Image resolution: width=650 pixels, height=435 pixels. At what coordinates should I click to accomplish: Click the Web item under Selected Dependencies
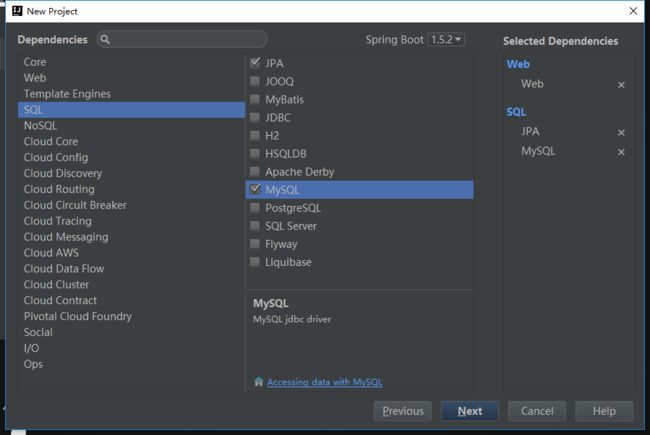click(532, 84)
